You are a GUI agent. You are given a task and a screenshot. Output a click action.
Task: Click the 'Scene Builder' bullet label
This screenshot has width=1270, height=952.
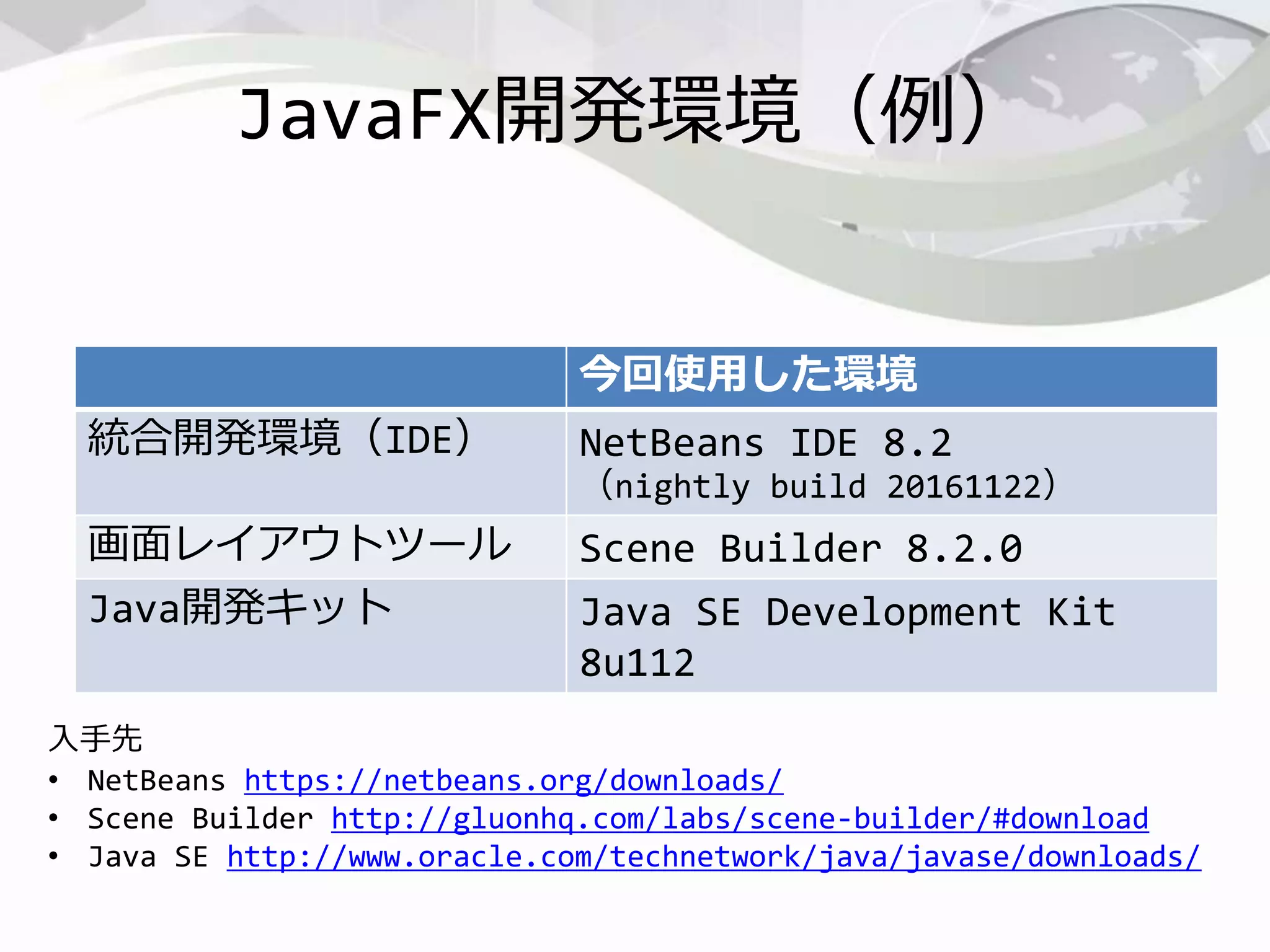[200, 819]
